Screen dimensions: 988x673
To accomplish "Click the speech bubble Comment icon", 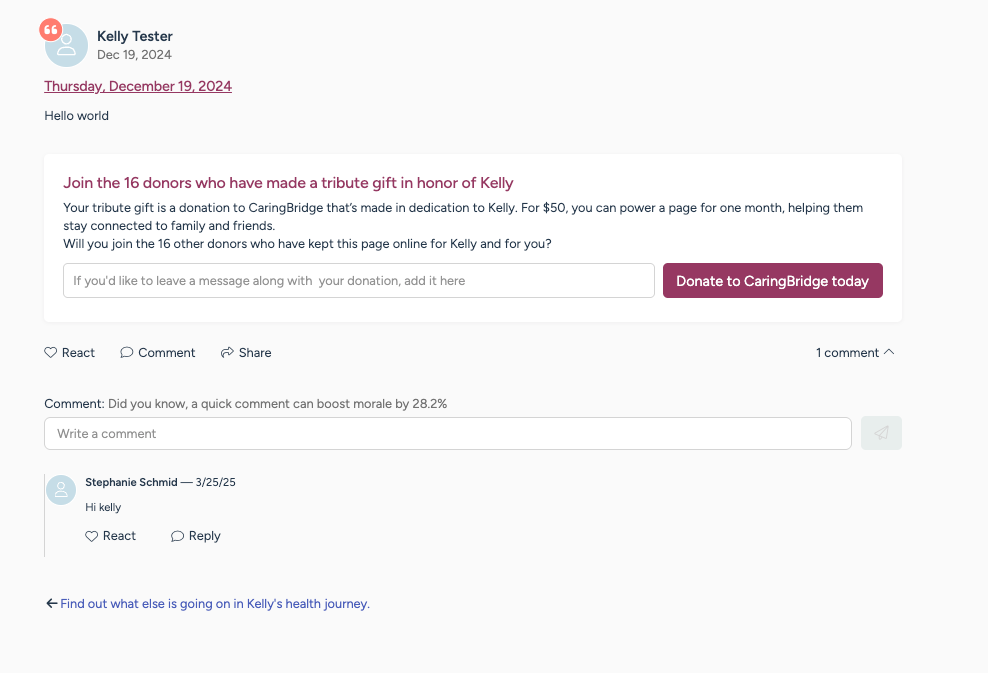I will pyautogui.click(x=127, y=352).
